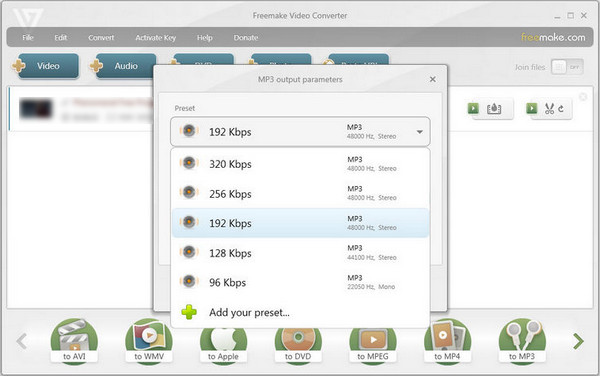The height and width of the screenshot is (376, 600).
Task: Open the Edit menu
Action: 60,37
